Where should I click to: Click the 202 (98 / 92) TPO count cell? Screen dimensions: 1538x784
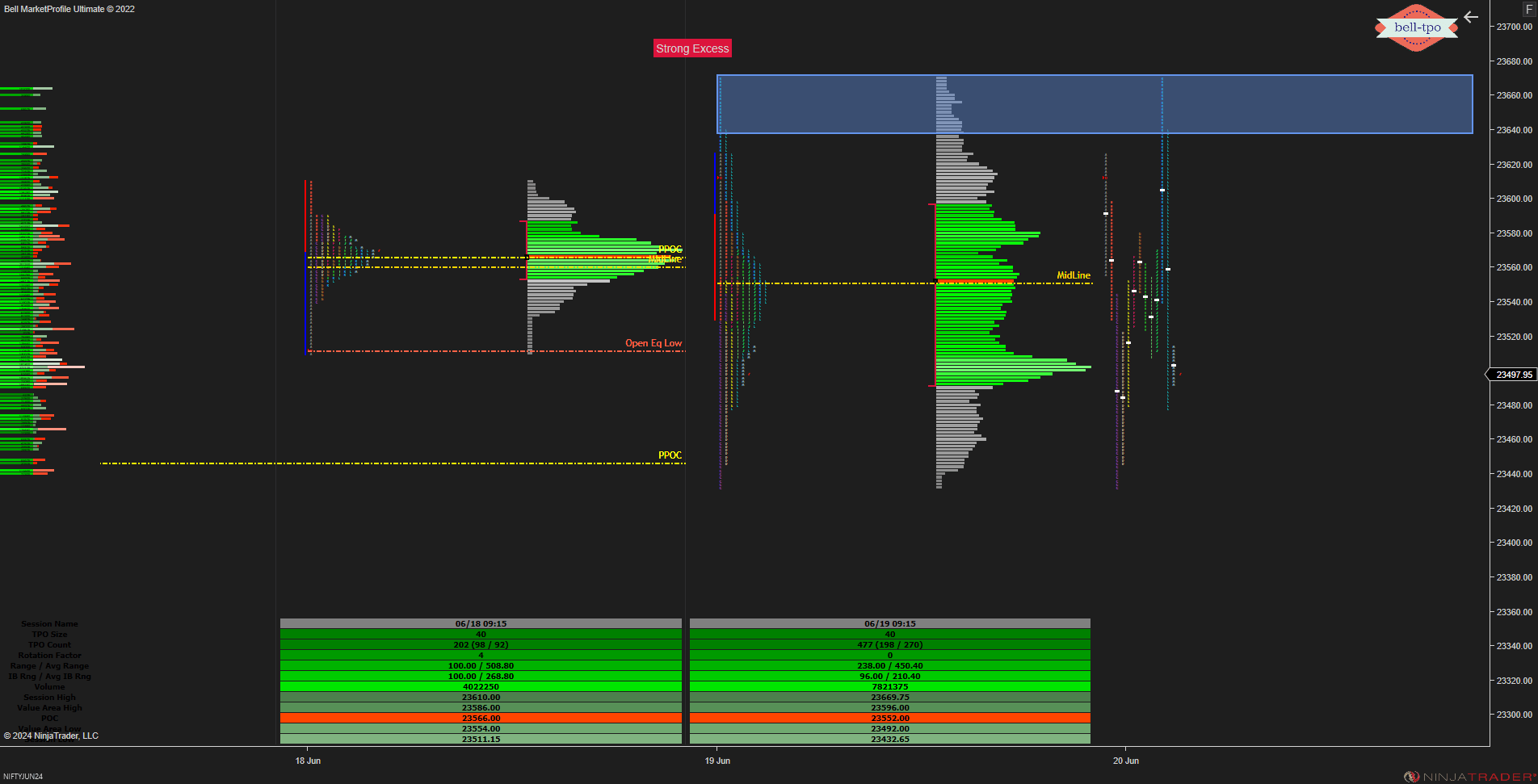(481, 644)
